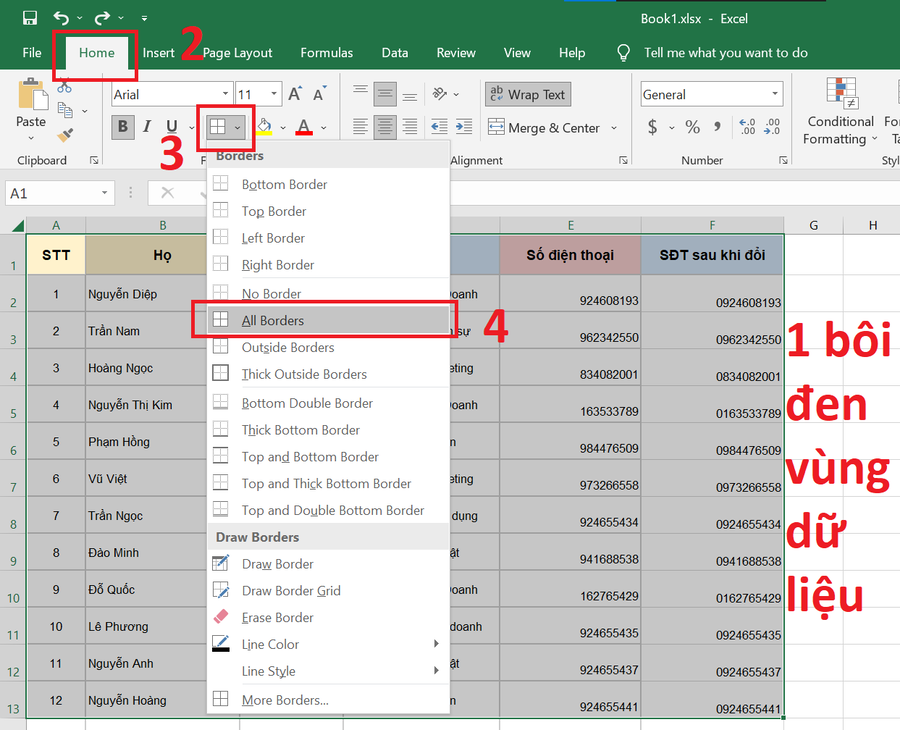Open the font size 11 dropdown
This screenshot has height=730, width=900.
(274, 94)
